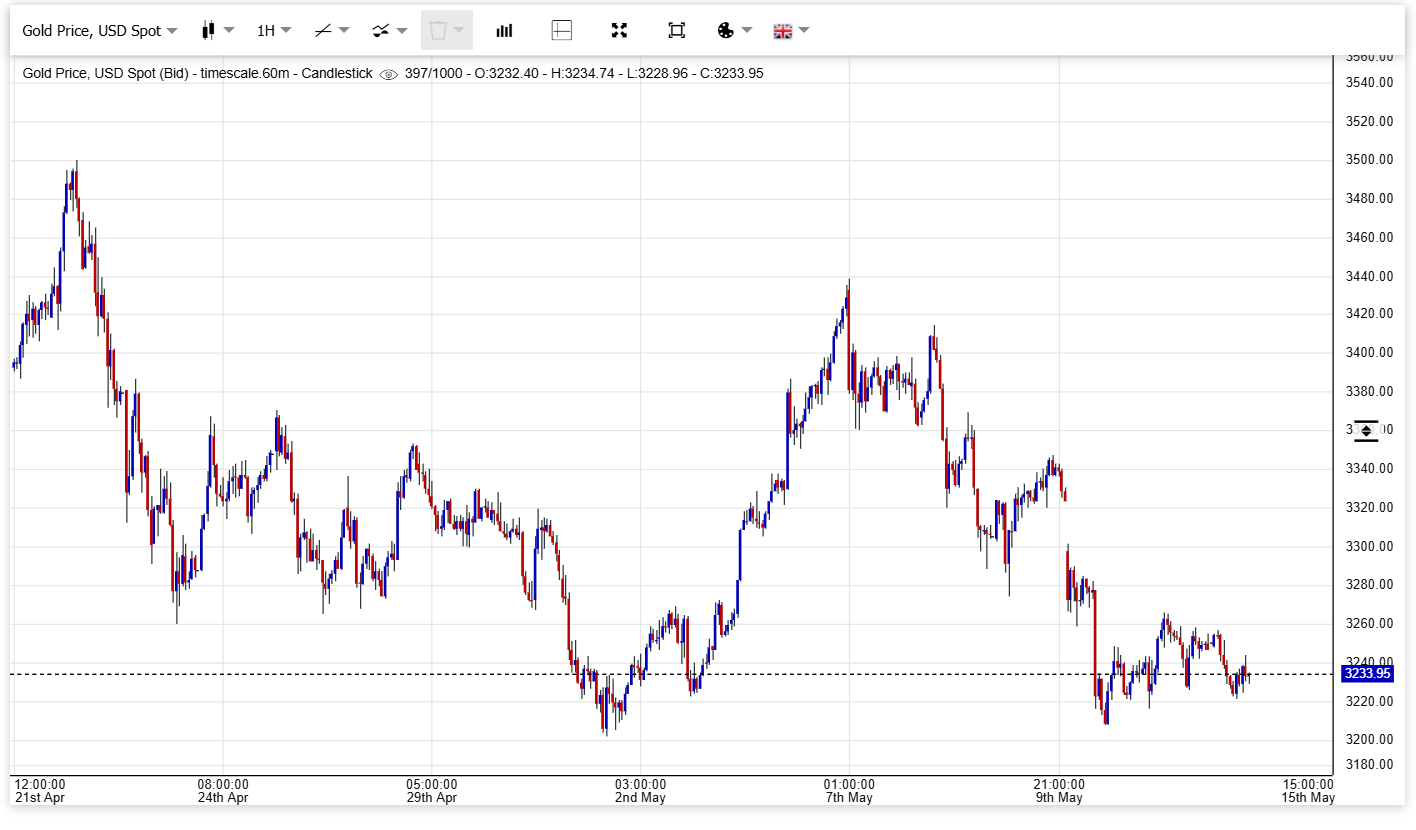Click the blue 3233.95 current price label
Screen dimensions: 1416x830
coord(1367,674)
